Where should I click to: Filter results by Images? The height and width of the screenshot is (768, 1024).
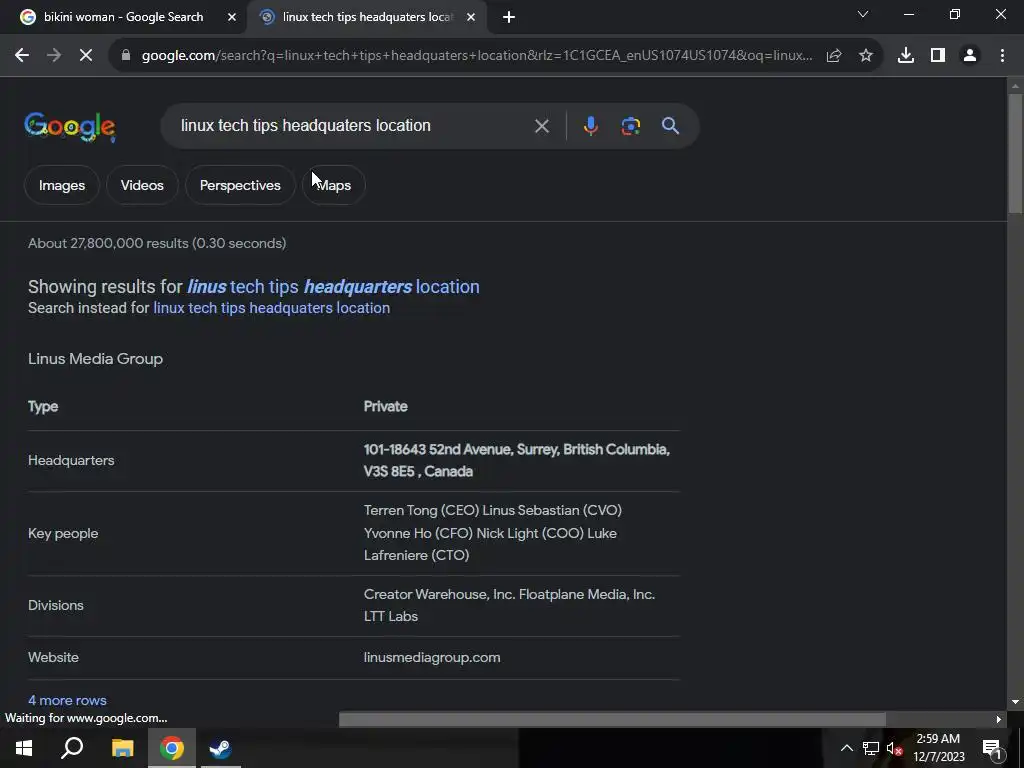tap(62, 185)
